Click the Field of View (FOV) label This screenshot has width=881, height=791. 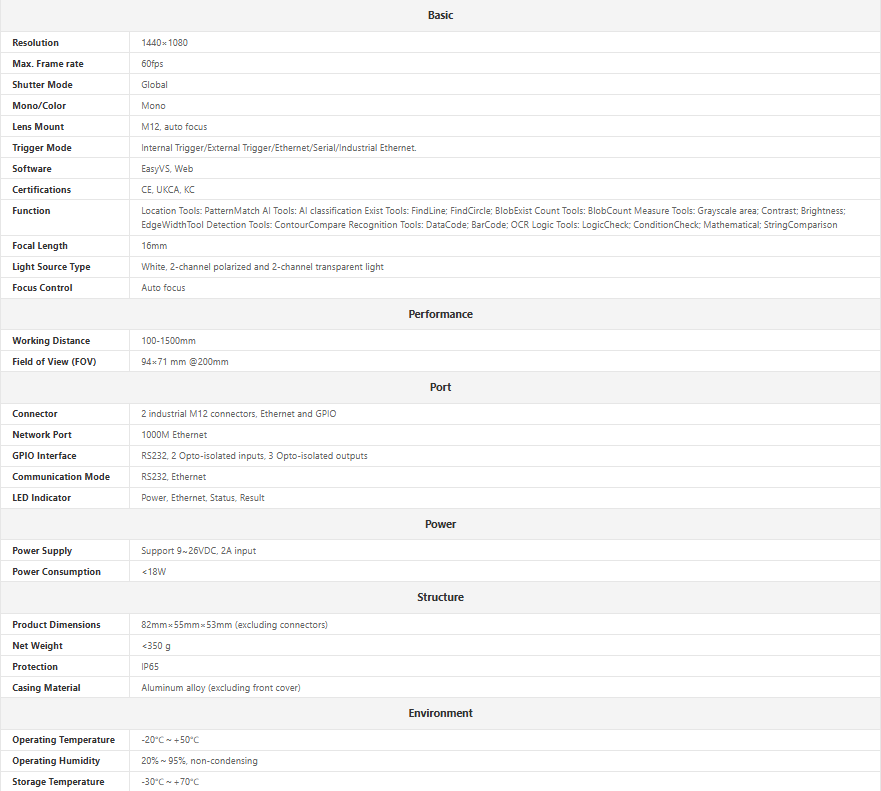(x=54, y=362)
